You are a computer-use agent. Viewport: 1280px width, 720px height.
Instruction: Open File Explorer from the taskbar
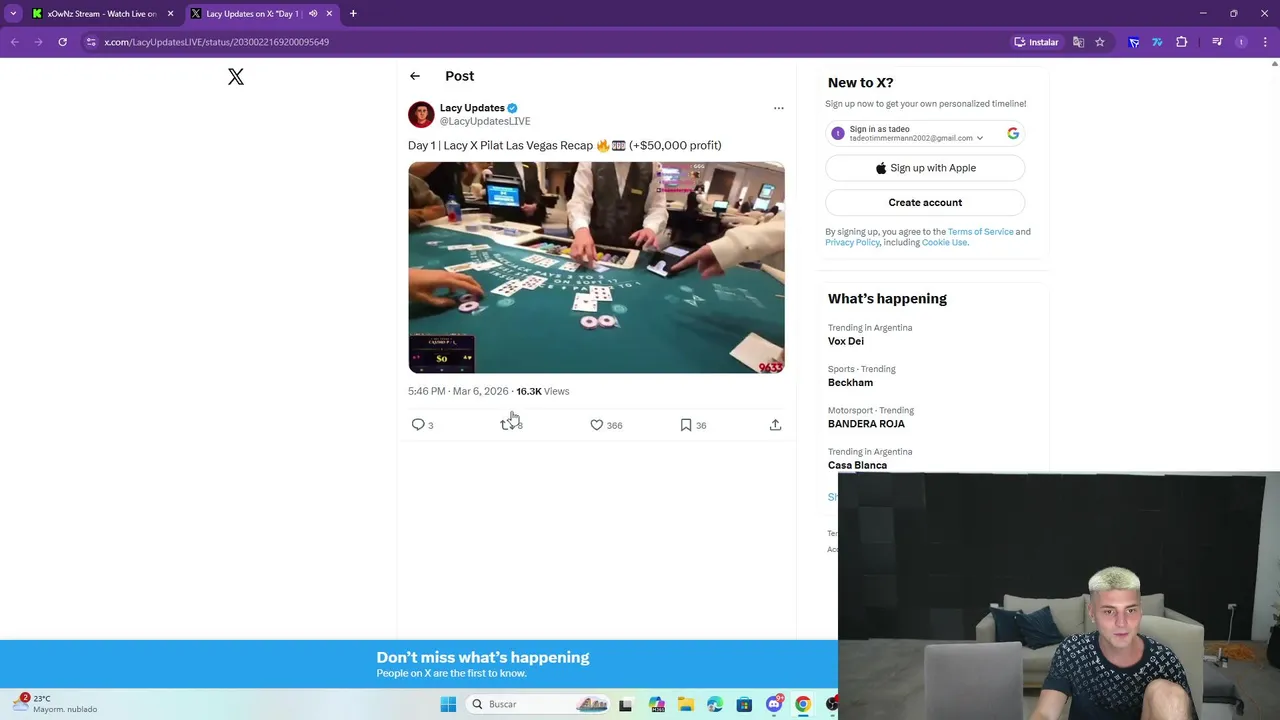pyautogui.click(x=686, y=704)
